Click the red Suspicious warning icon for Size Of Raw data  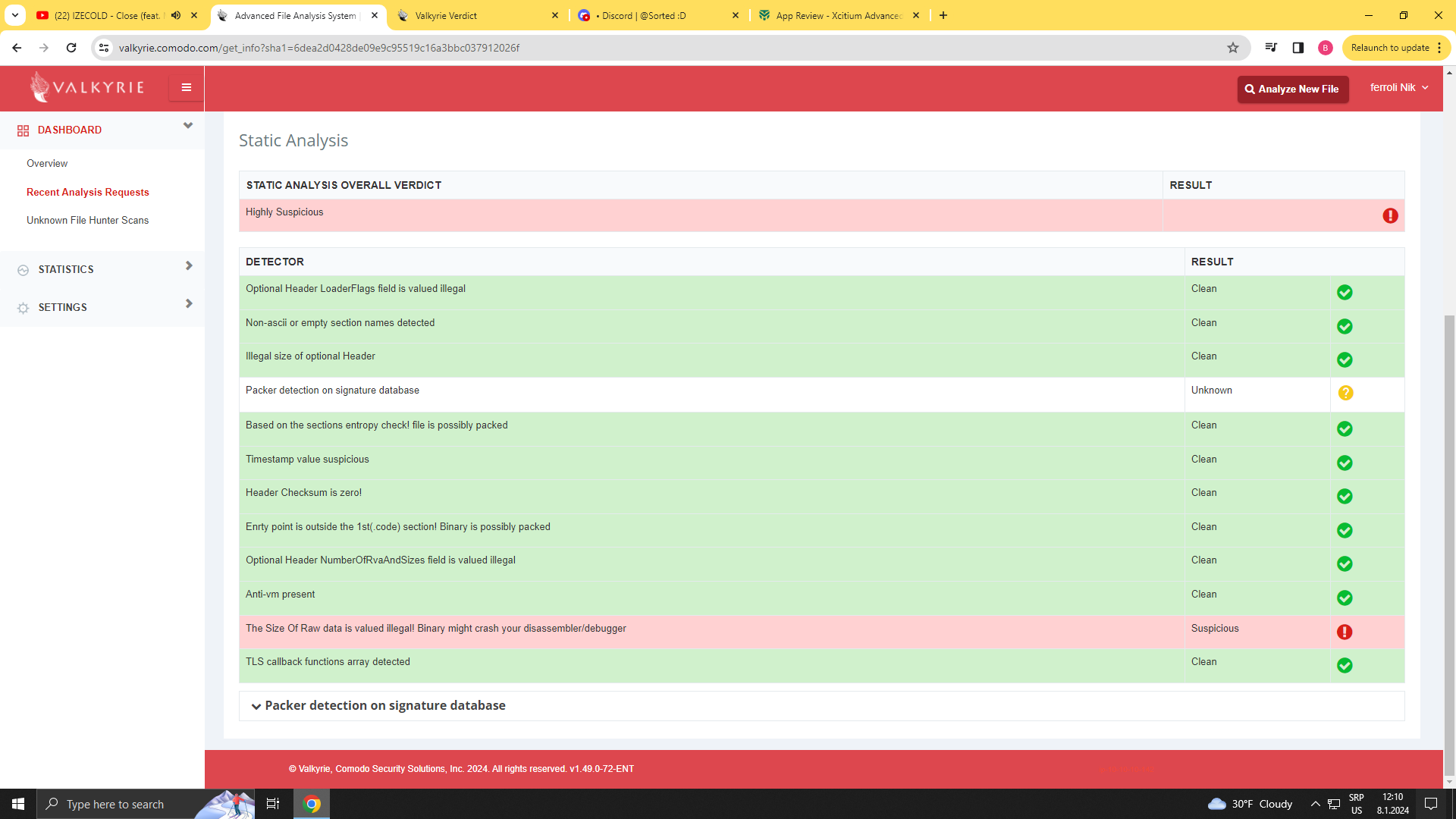click(x=1345, y=632)
